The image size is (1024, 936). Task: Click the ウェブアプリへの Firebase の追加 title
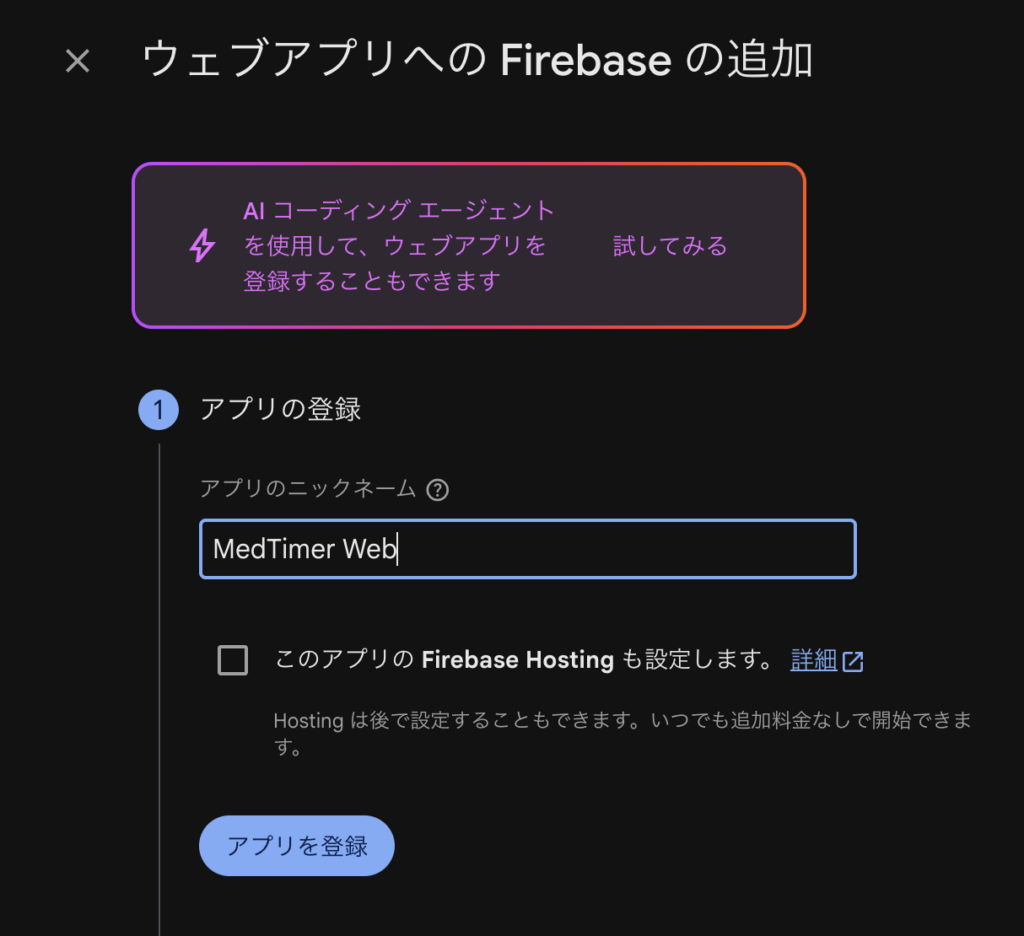click(477, 59)
